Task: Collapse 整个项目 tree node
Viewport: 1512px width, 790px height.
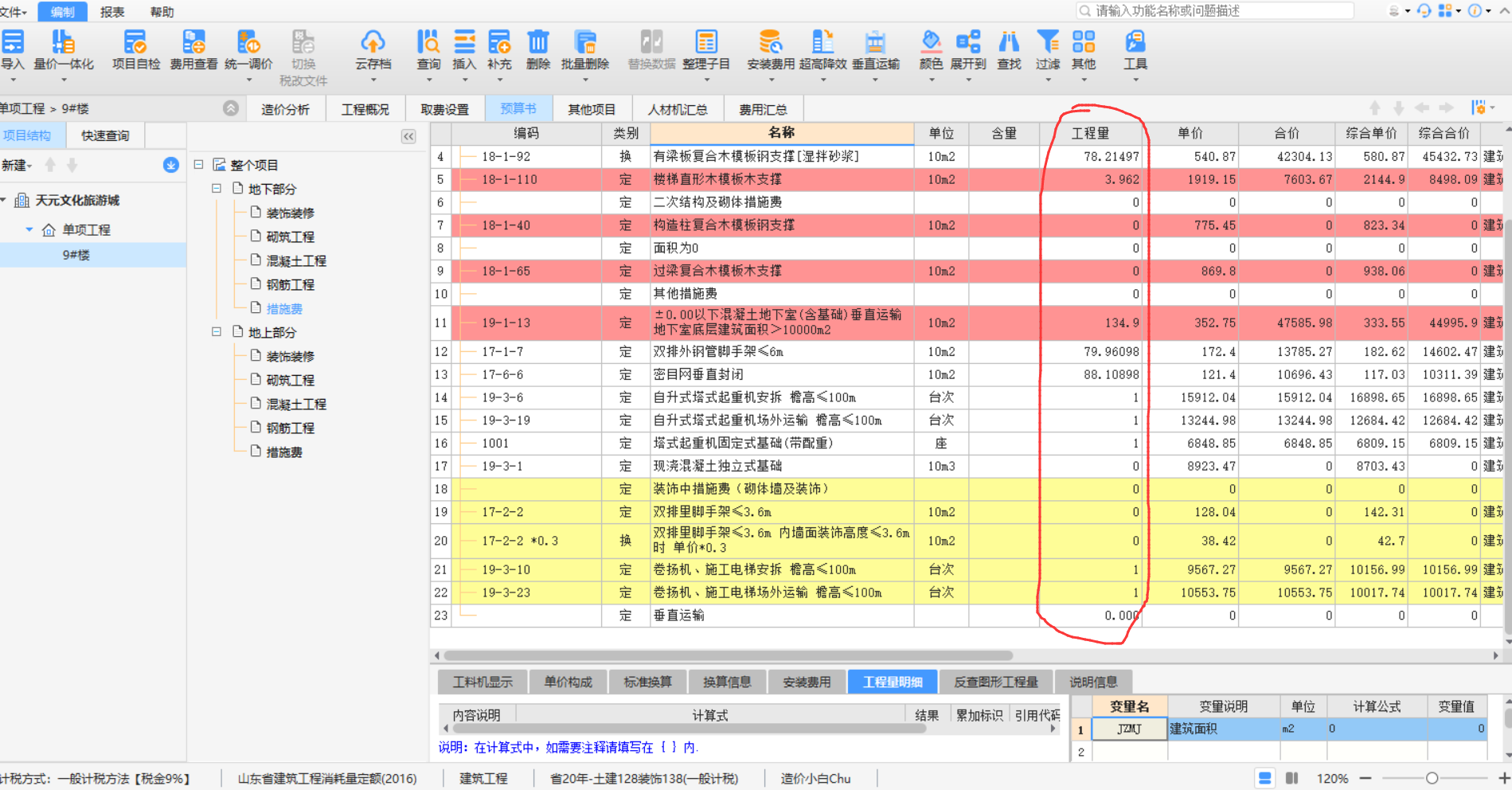Action: (x=198, y=165)
